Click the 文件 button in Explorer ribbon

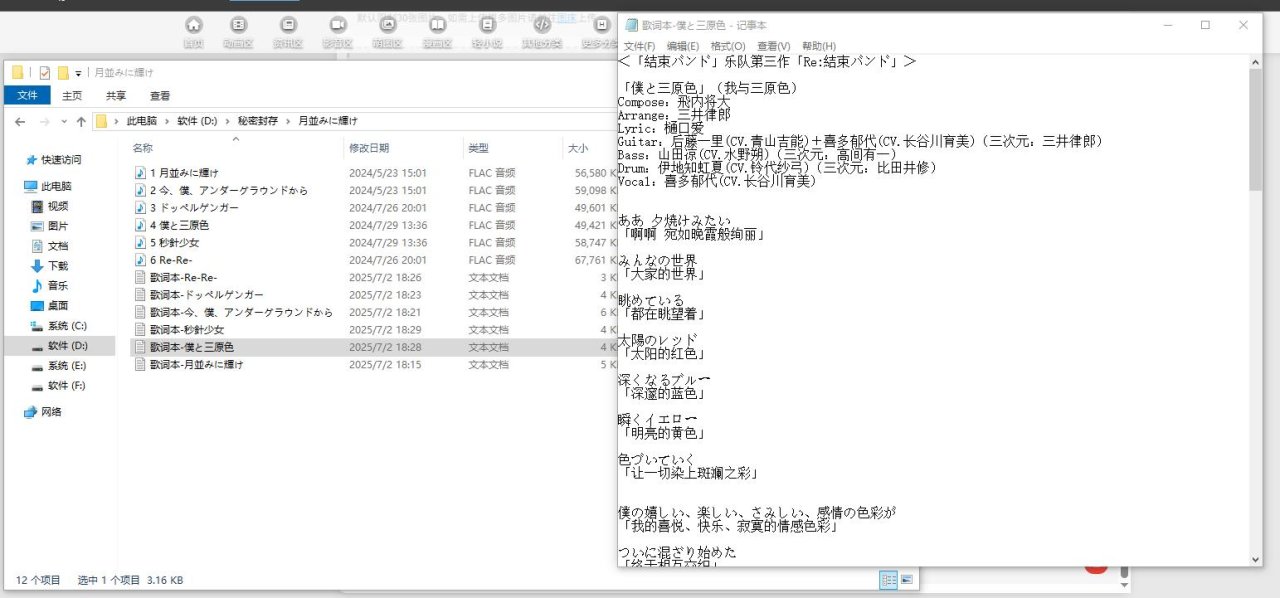27,96
